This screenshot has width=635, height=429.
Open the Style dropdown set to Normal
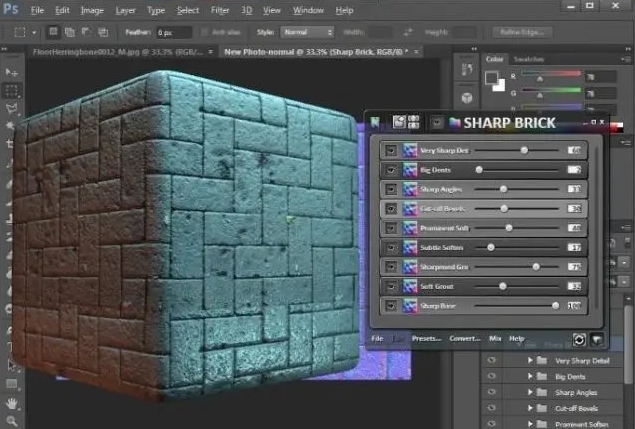point(307,31)
